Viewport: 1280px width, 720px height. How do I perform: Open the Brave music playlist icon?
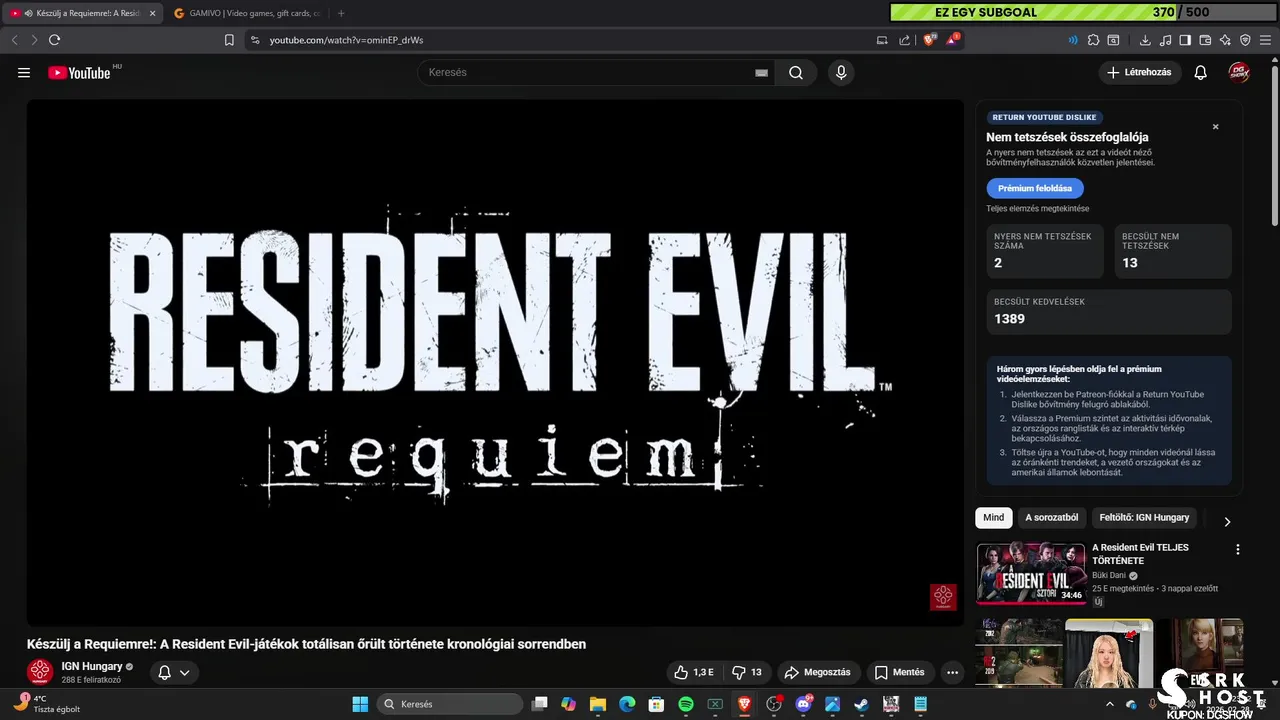coord(1165,40)
